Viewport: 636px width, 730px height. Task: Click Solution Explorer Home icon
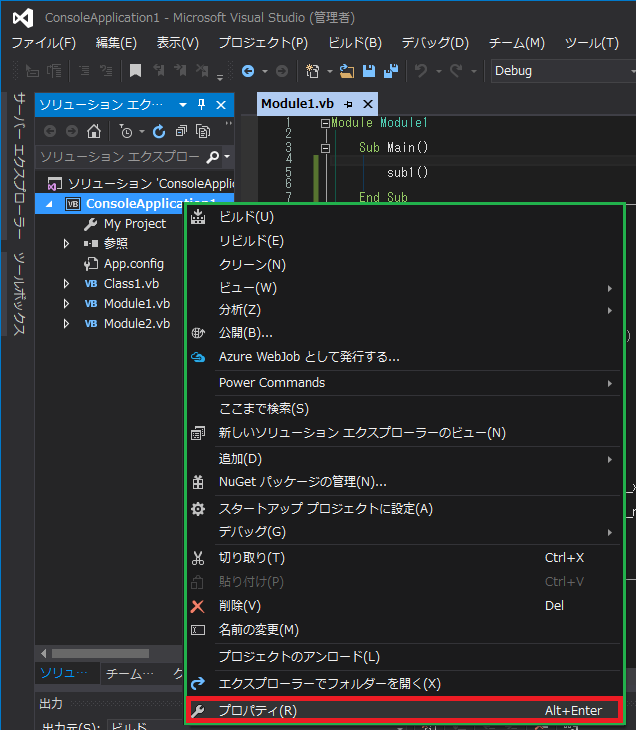(x=94, y=132)
